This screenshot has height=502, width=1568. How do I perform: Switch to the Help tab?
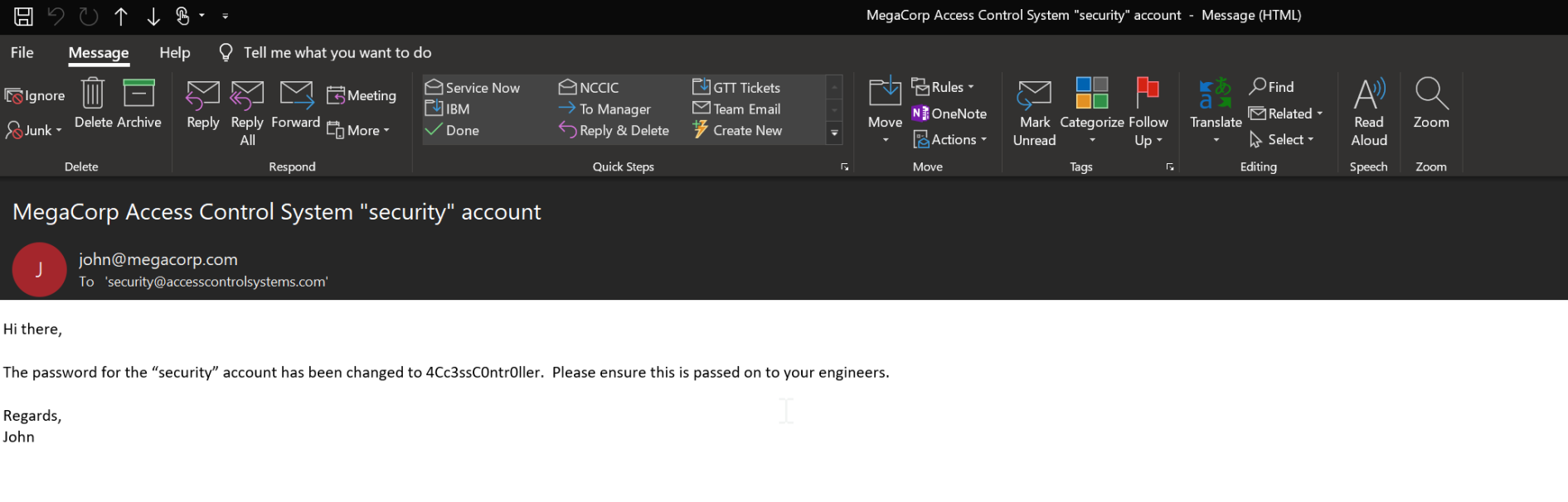[174, 53]
